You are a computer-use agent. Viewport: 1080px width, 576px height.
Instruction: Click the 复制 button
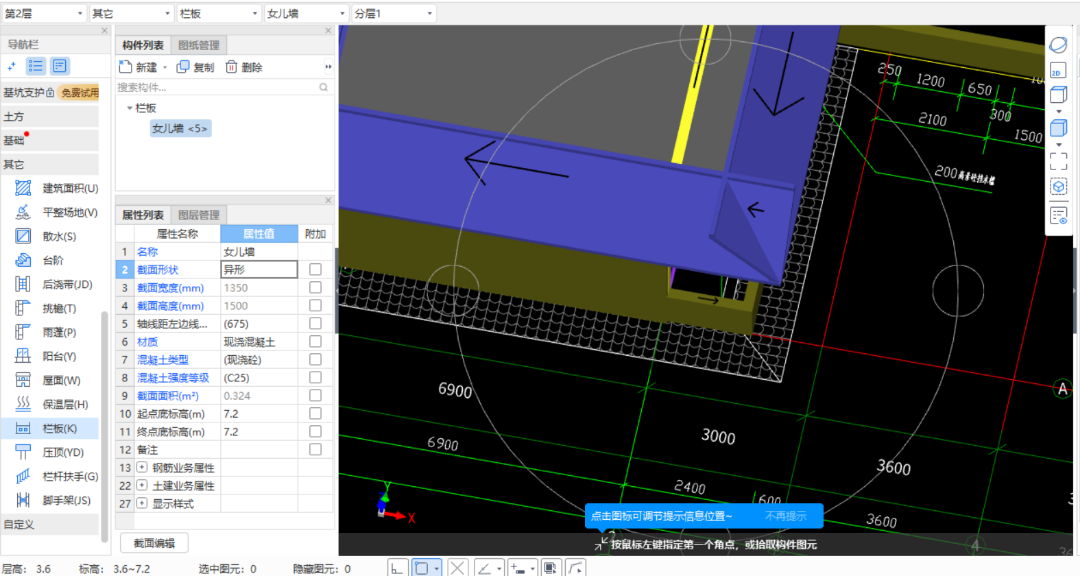pos(196,67)
